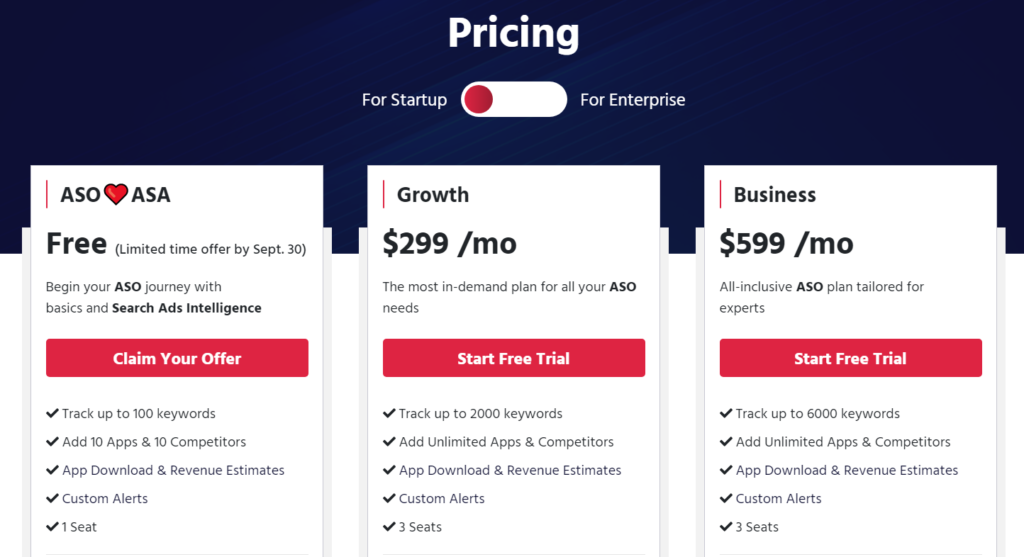1024x557 pixels.
Task: Click the Growth plan title
Action: (433, 195)
